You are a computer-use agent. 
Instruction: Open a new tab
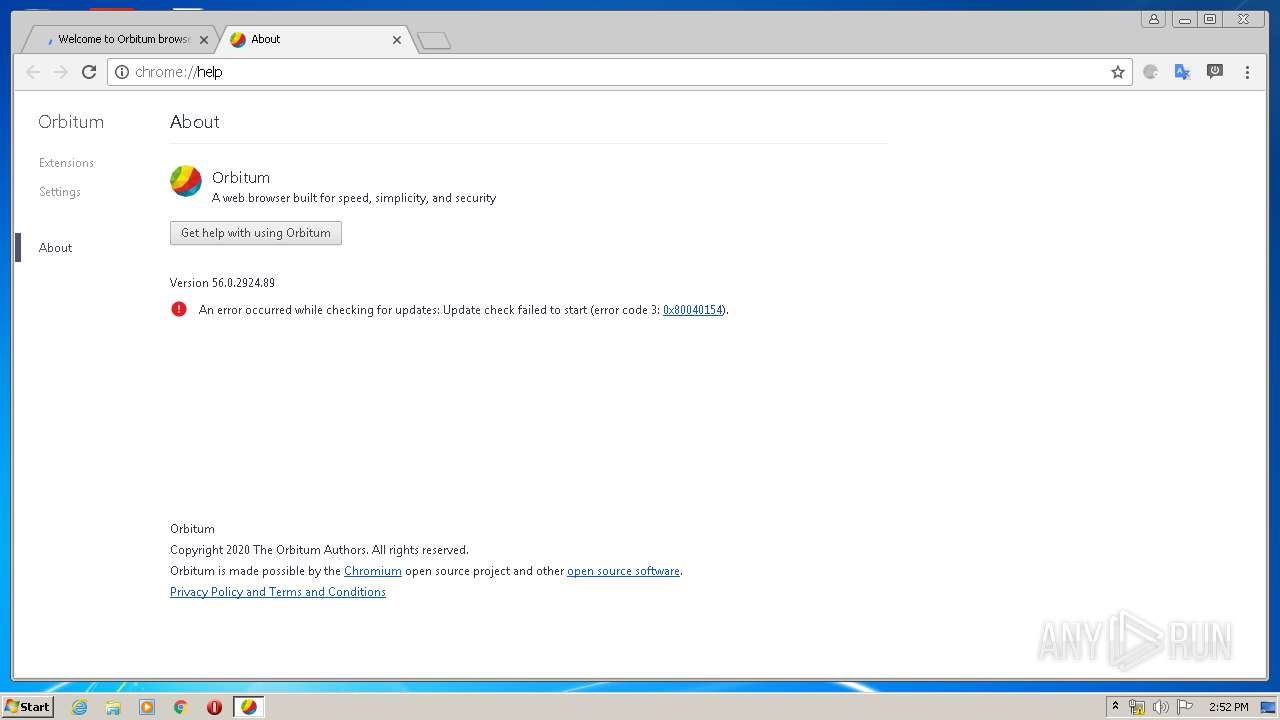(x=434, y=40)
